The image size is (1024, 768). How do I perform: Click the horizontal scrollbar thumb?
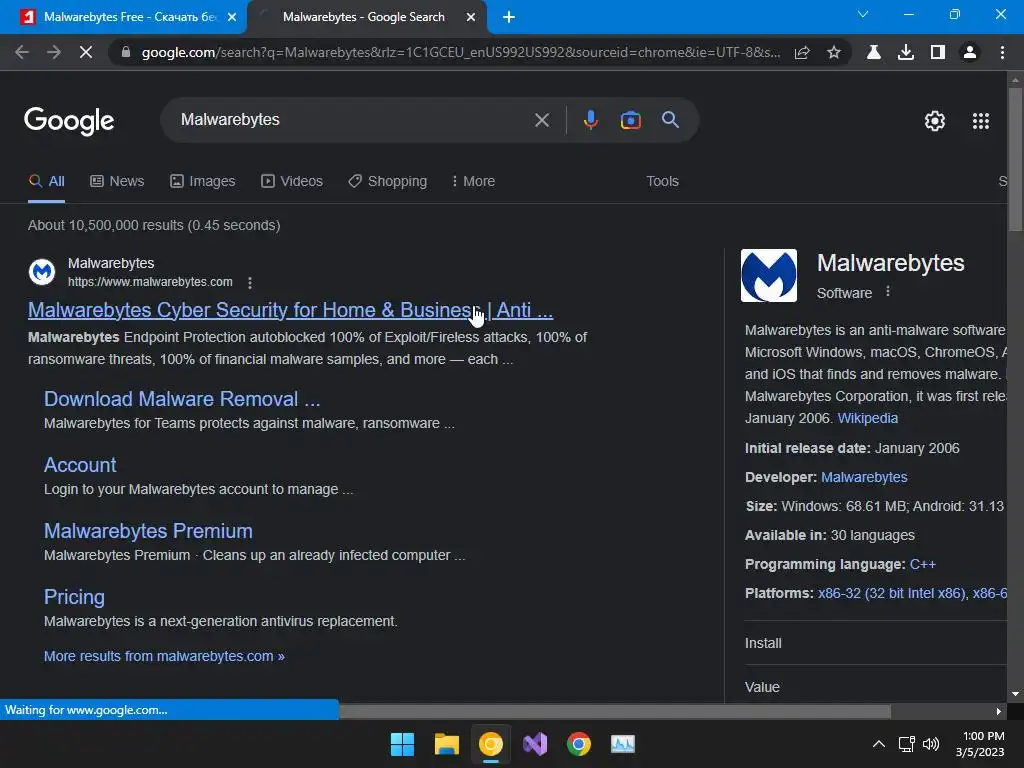pyautogui.click(x=615, y=711)
